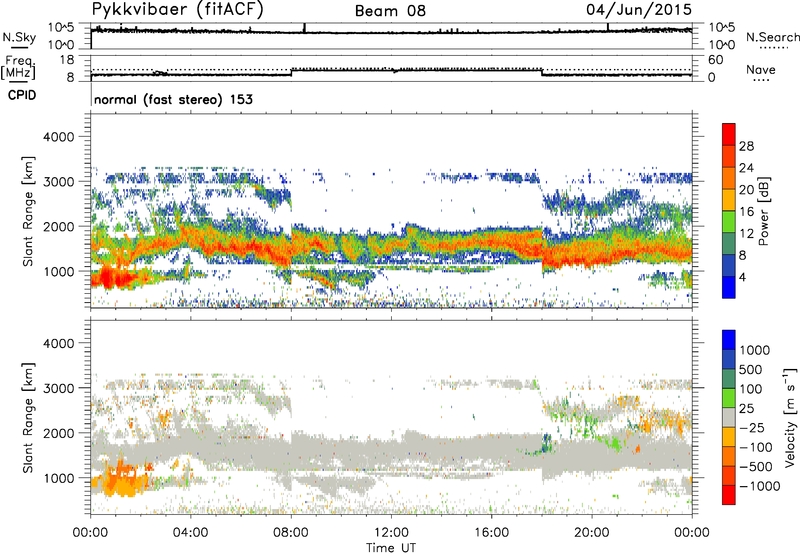Click the Pykkvibaer (fitACF) title
Screen dimensions: 800x554
click(x=178, y=10)
